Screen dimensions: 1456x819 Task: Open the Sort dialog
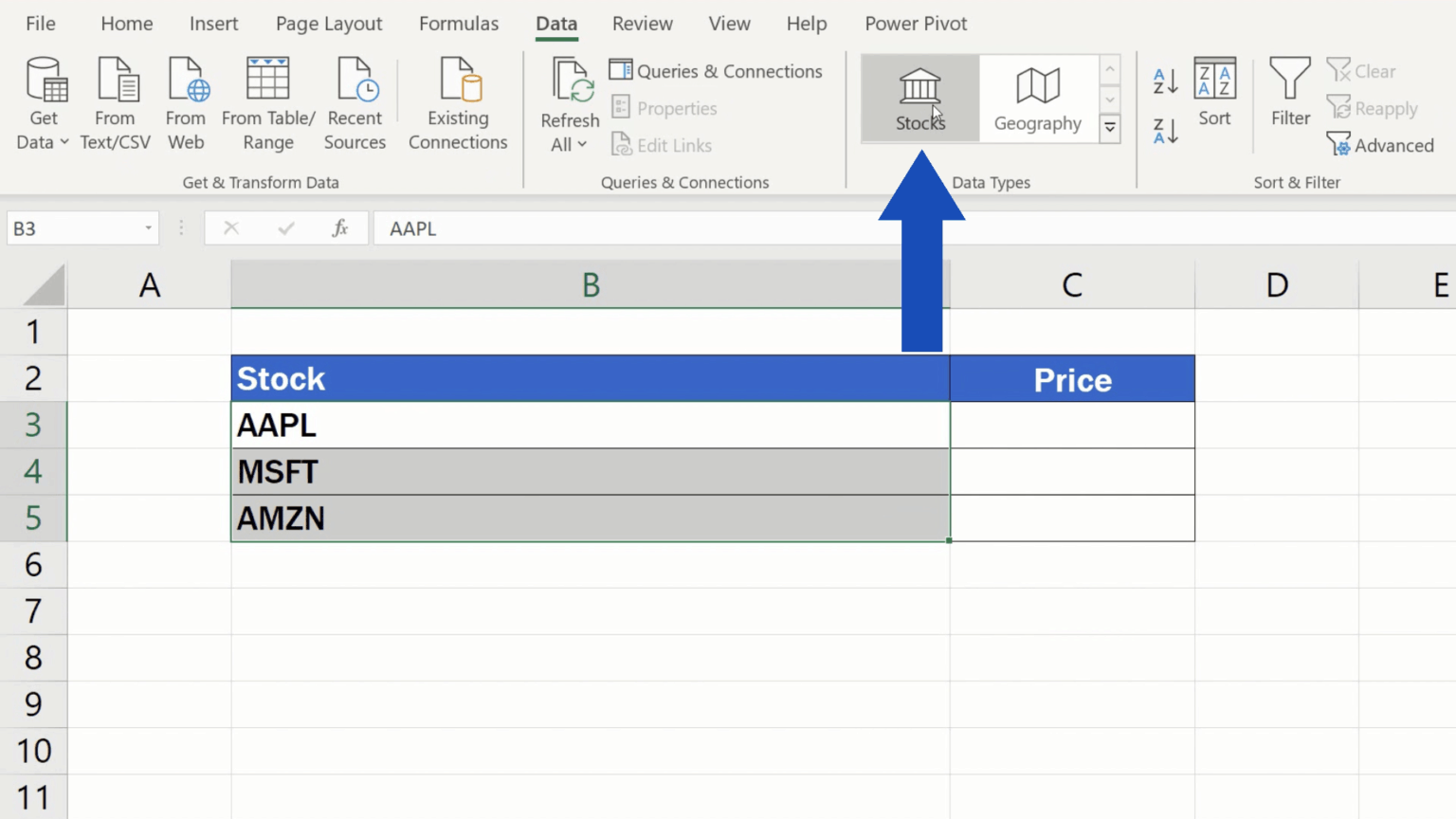(1214, 95)
